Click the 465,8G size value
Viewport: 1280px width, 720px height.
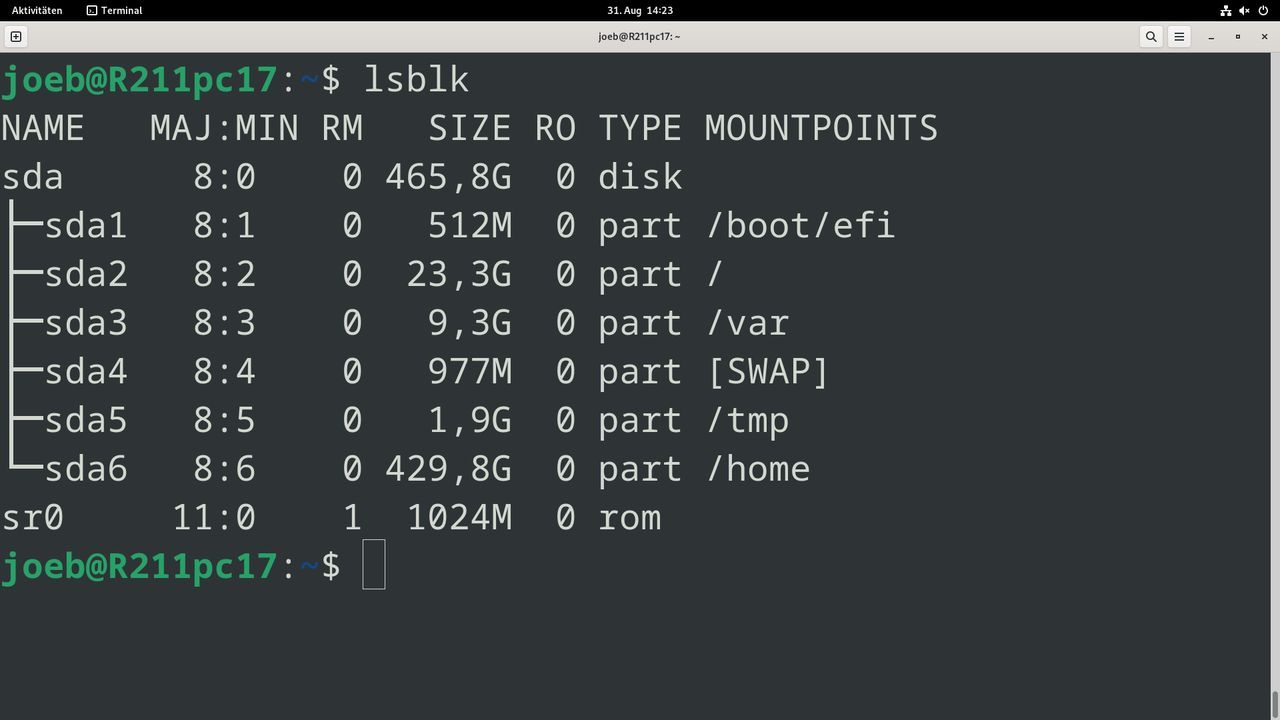(448, 177)
